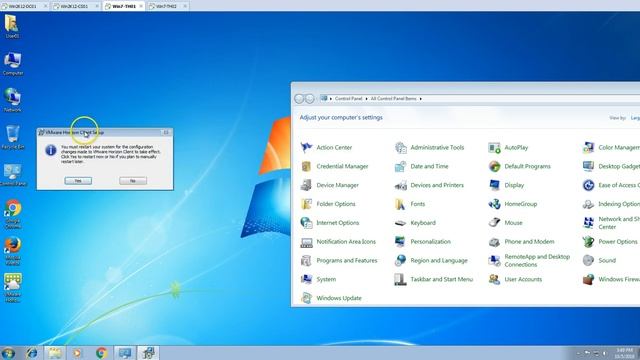The width and height of the screenshot is (640, 360).
Task: Open Mozilla Firefox desktop shortcut
Action: point(13,251)
